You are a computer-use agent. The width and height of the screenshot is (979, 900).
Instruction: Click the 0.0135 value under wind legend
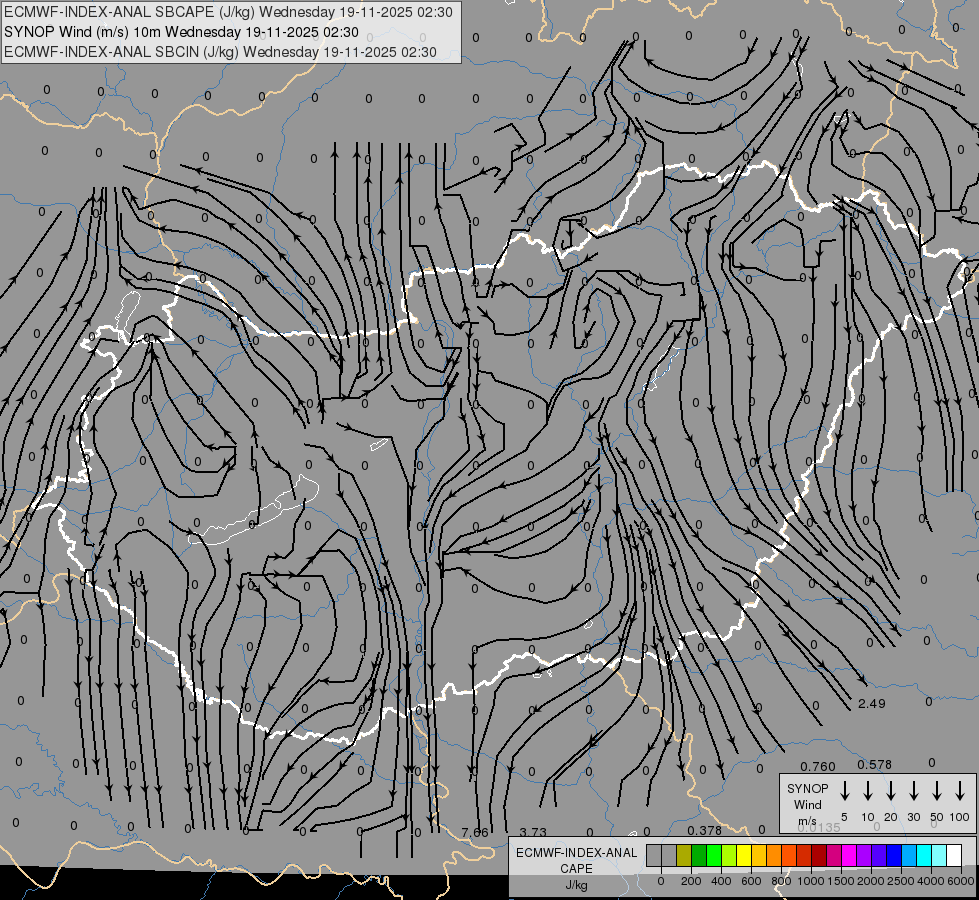[x=819, y=827]
